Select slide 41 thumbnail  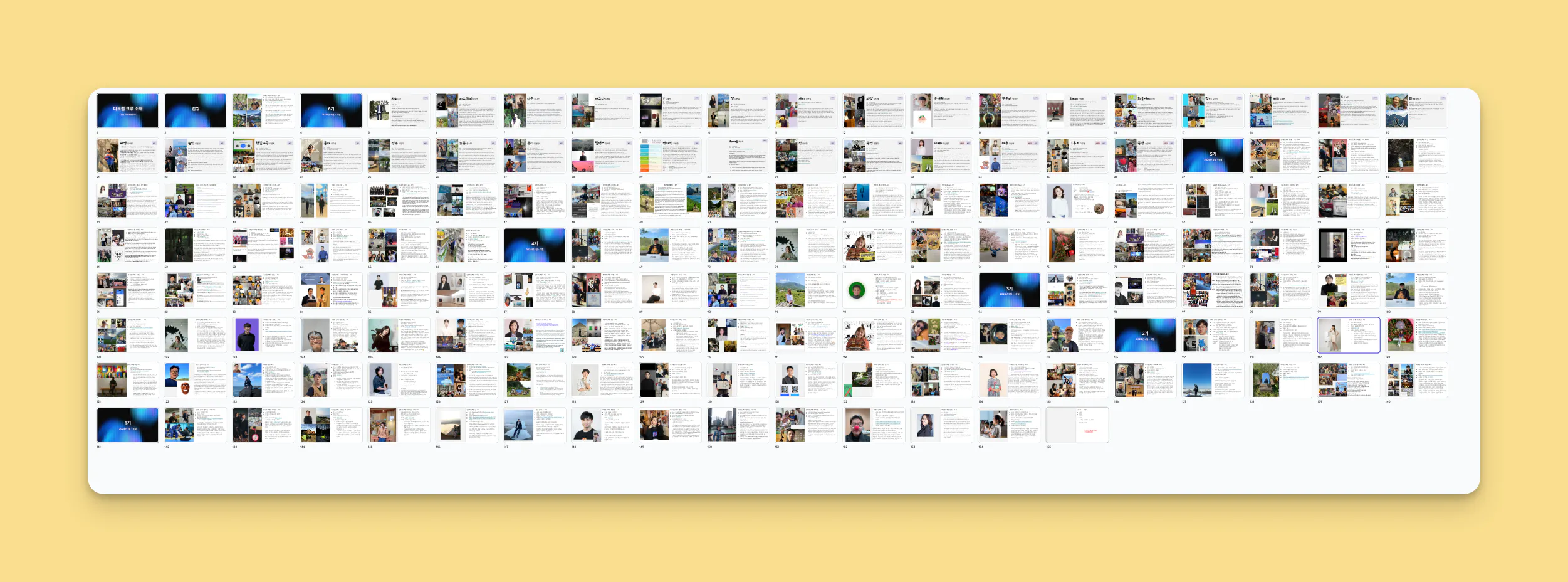127,201
